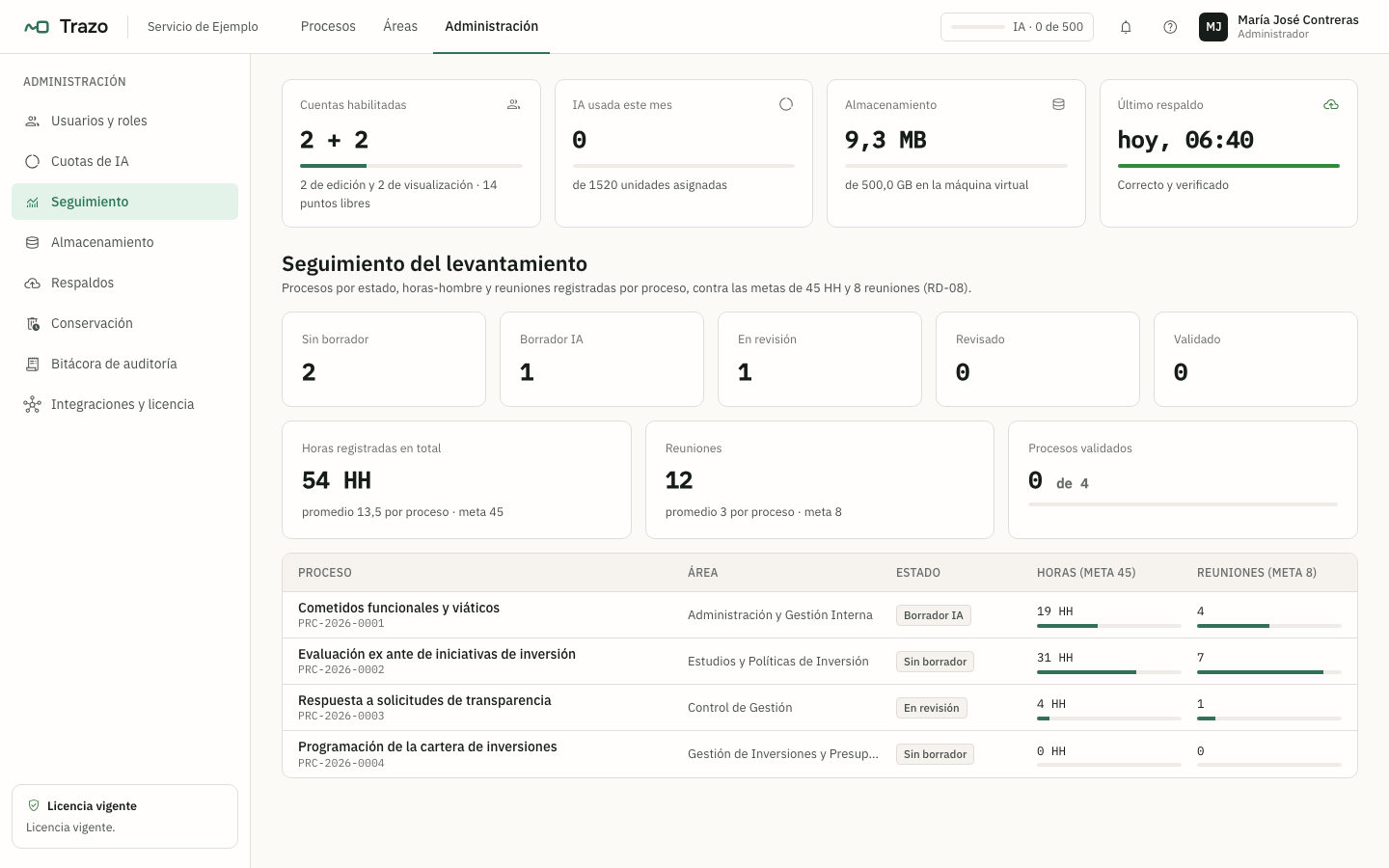Click the Cuotas de IA circle icon

[33, 161]
